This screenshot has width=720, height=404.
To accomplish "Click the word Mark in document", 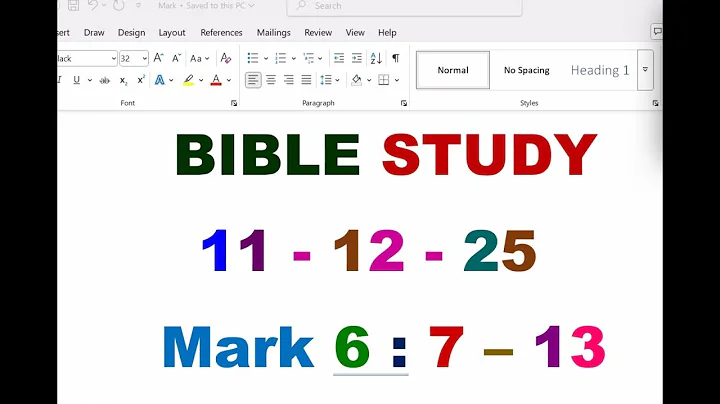I will [238, 347].
